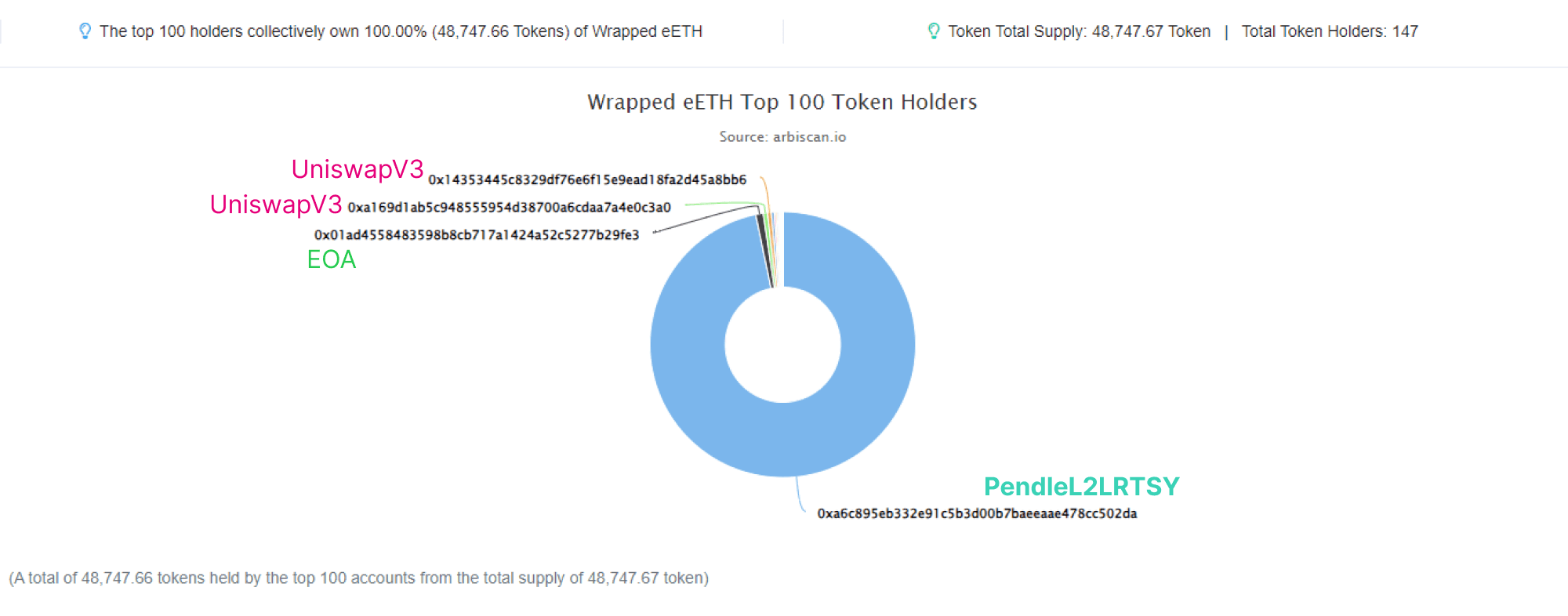The width and height of the screenshot is (1568, 616).
Task: Click the Source: arbiscan.io subtitle
Action: coord(782,137)
